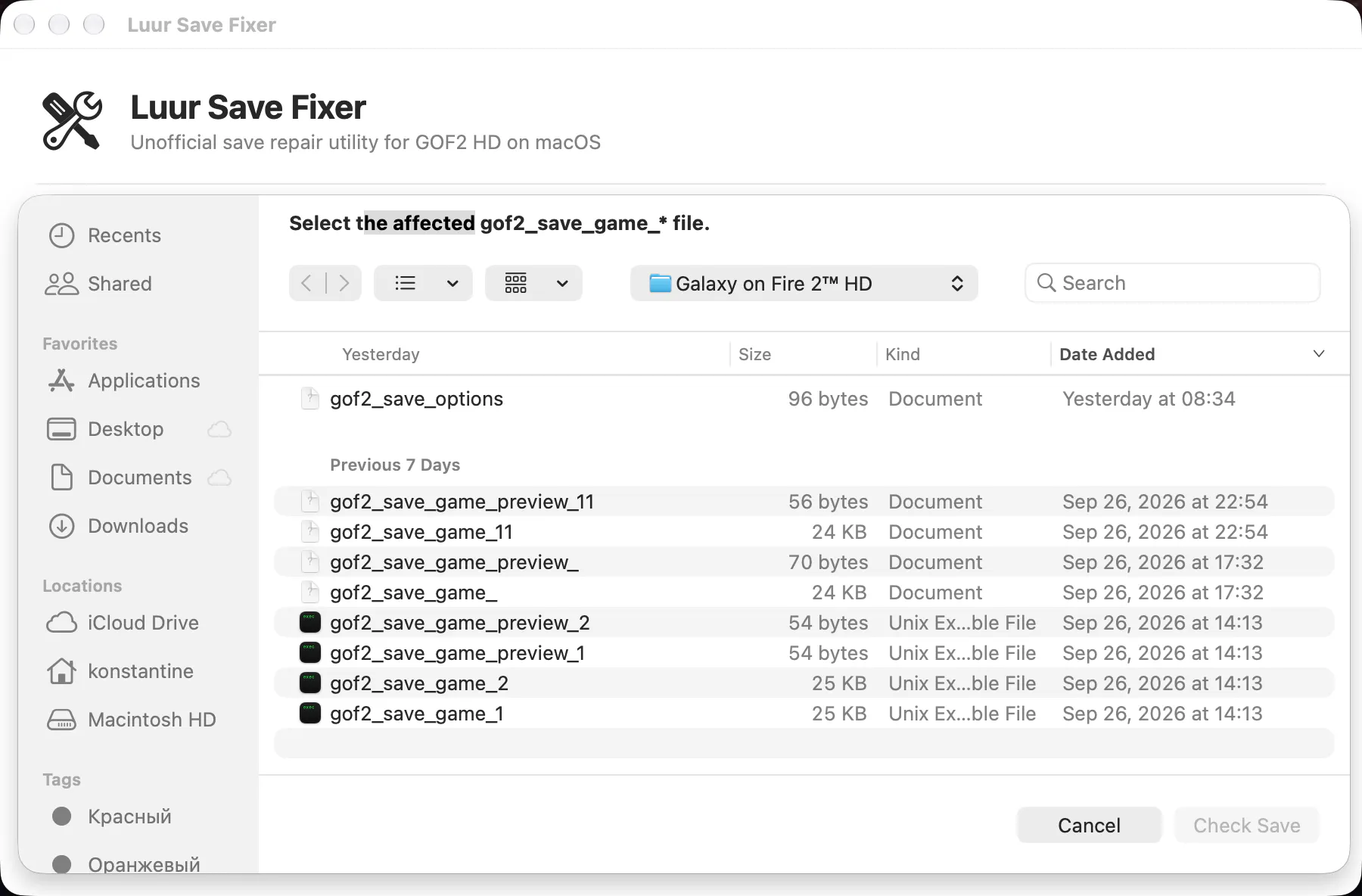Screen dimensions: 1362x896
Task: Select Desktop in the sidebar
Action: coord(126,429)
